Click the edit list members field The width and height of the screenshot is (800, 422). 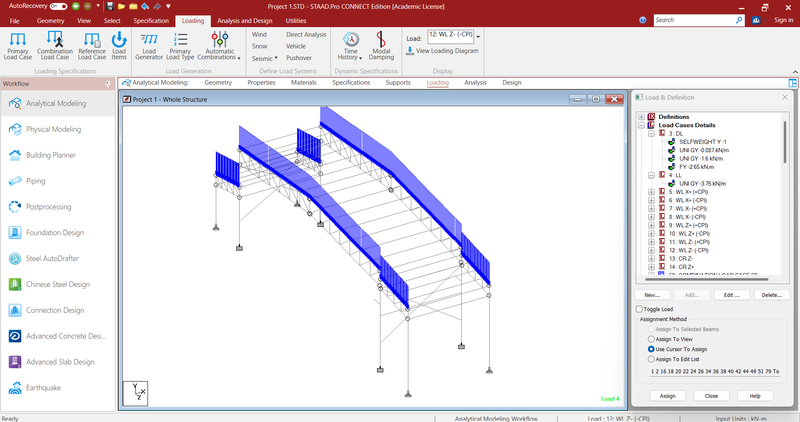pos(715,371)
